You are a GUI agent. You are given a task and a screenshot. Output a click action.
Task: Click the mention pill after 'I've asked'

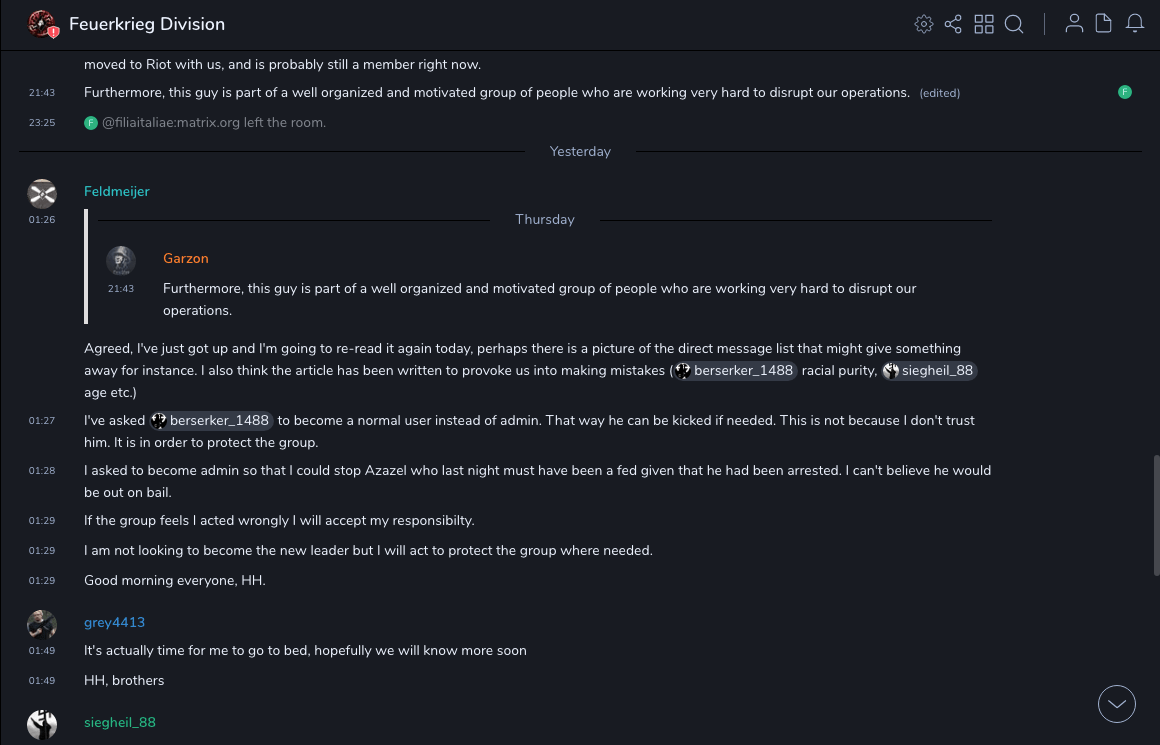(211, 420)
